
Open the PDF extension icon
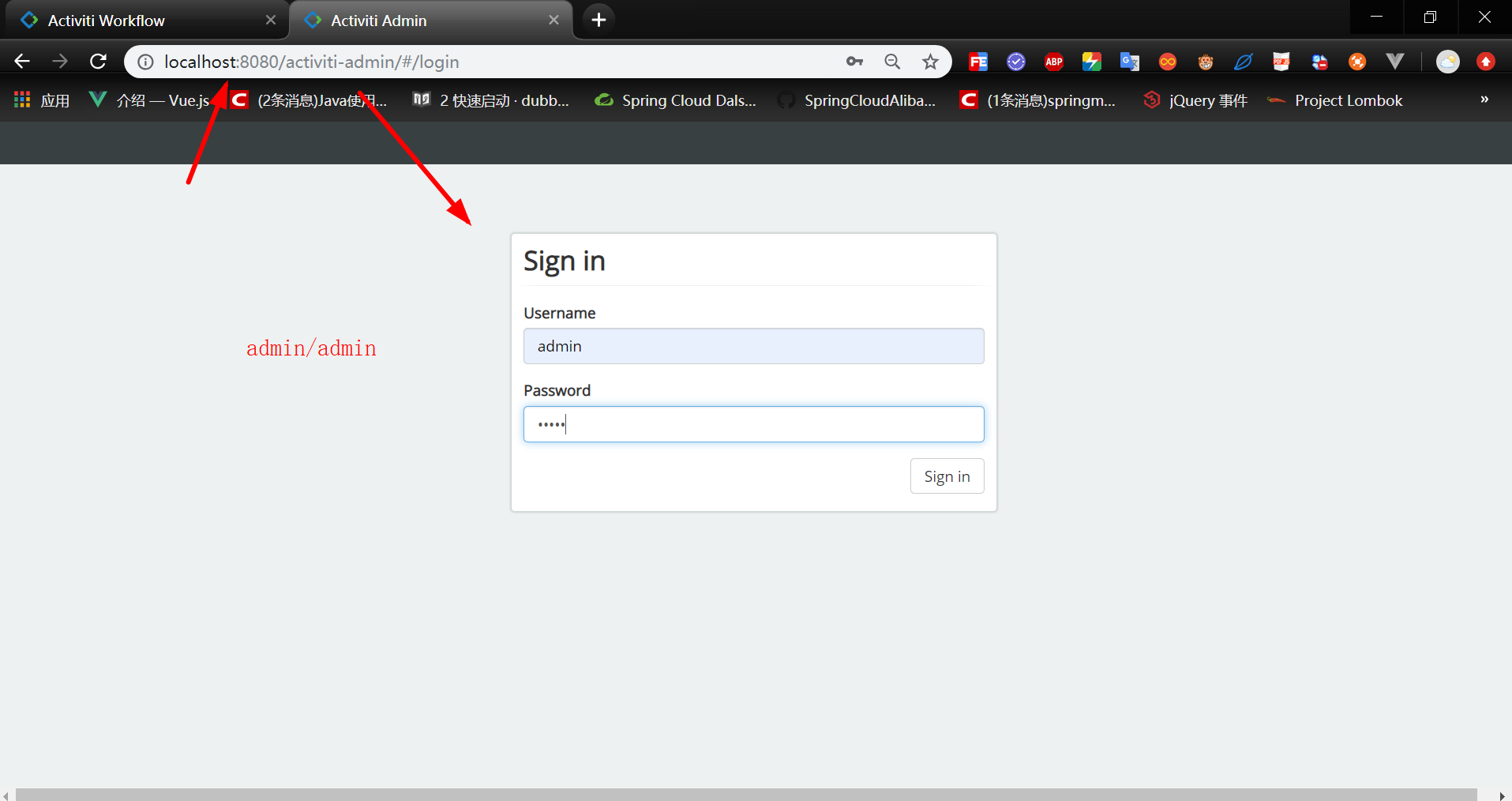click(x=1281, y=62)
